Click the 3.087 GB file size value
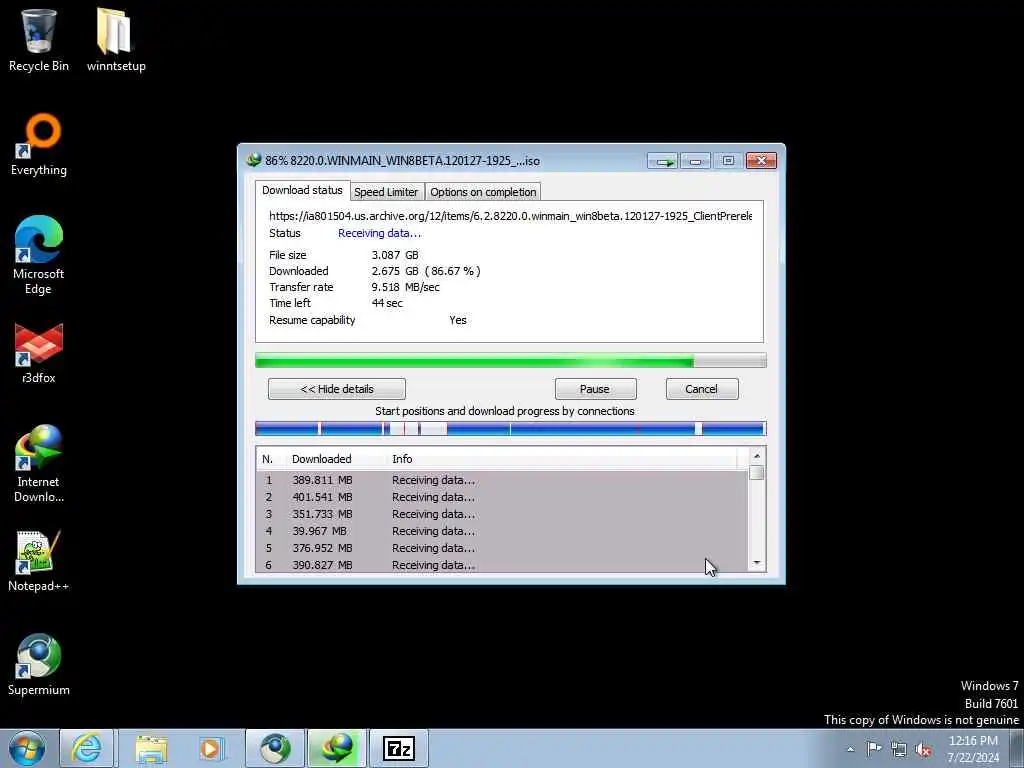 [x=395, y=255]
